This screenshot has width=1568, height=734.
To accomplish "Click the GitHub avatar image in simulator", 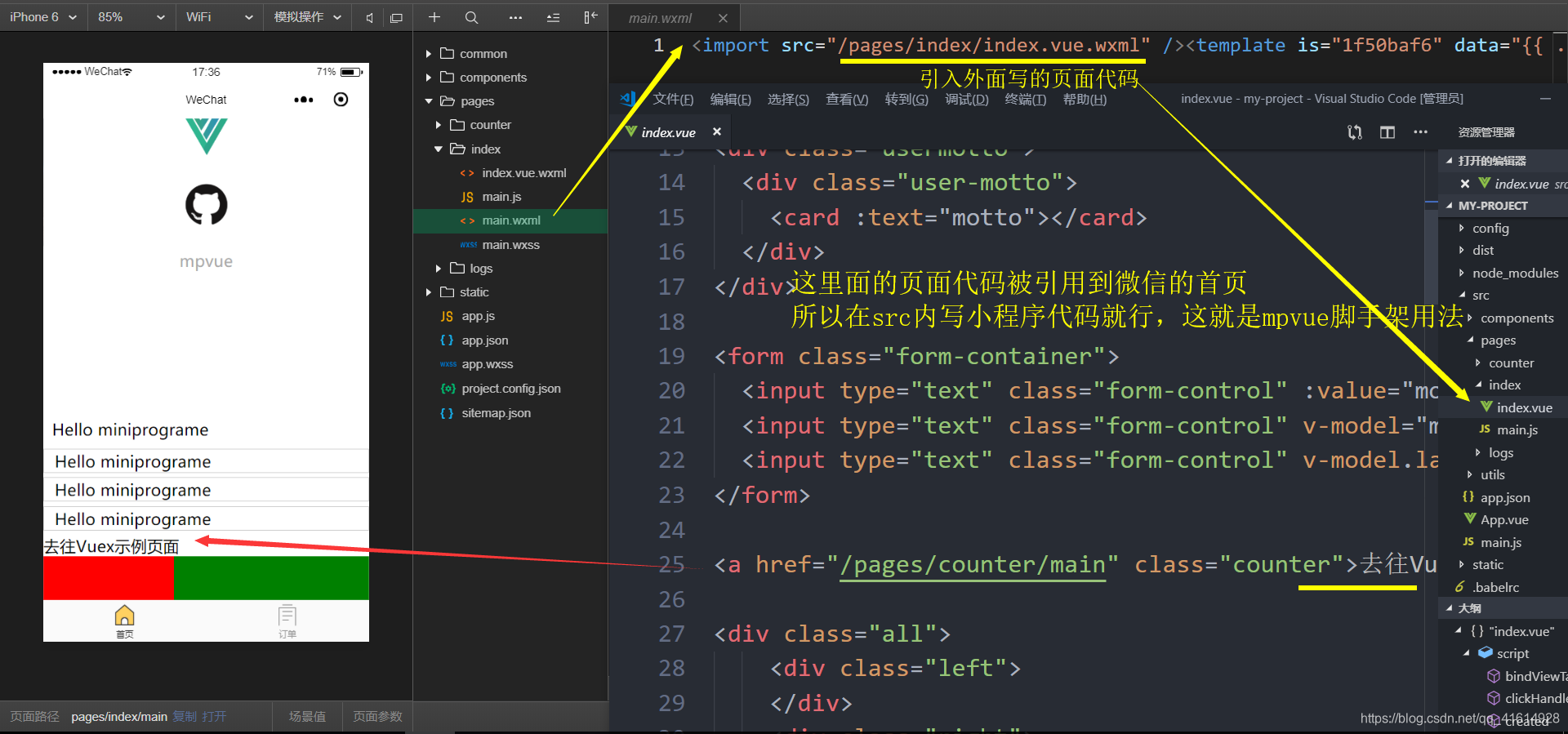I will [207, 204].
